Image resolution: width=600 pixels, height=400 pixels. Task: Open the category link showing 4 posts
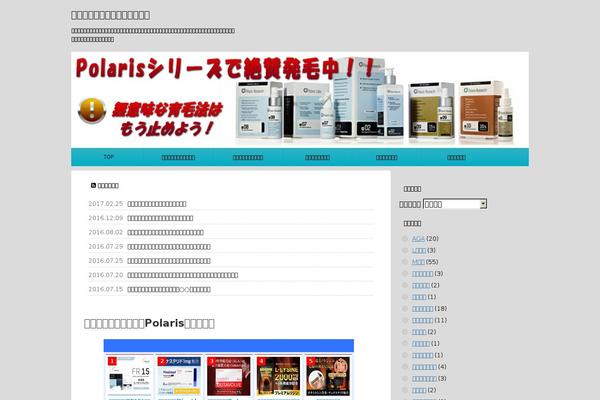click(x=424, y=367)
